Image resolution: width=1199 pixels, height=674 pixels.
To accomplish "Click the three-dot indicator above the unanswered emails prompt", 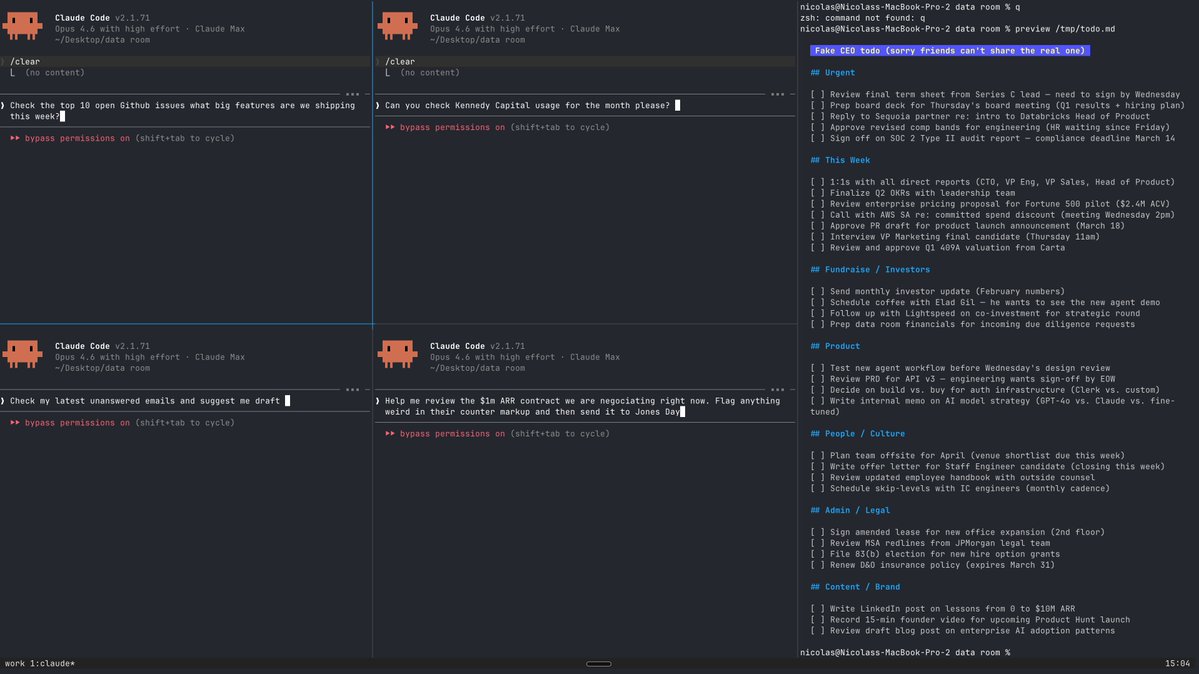I will 353,389.
